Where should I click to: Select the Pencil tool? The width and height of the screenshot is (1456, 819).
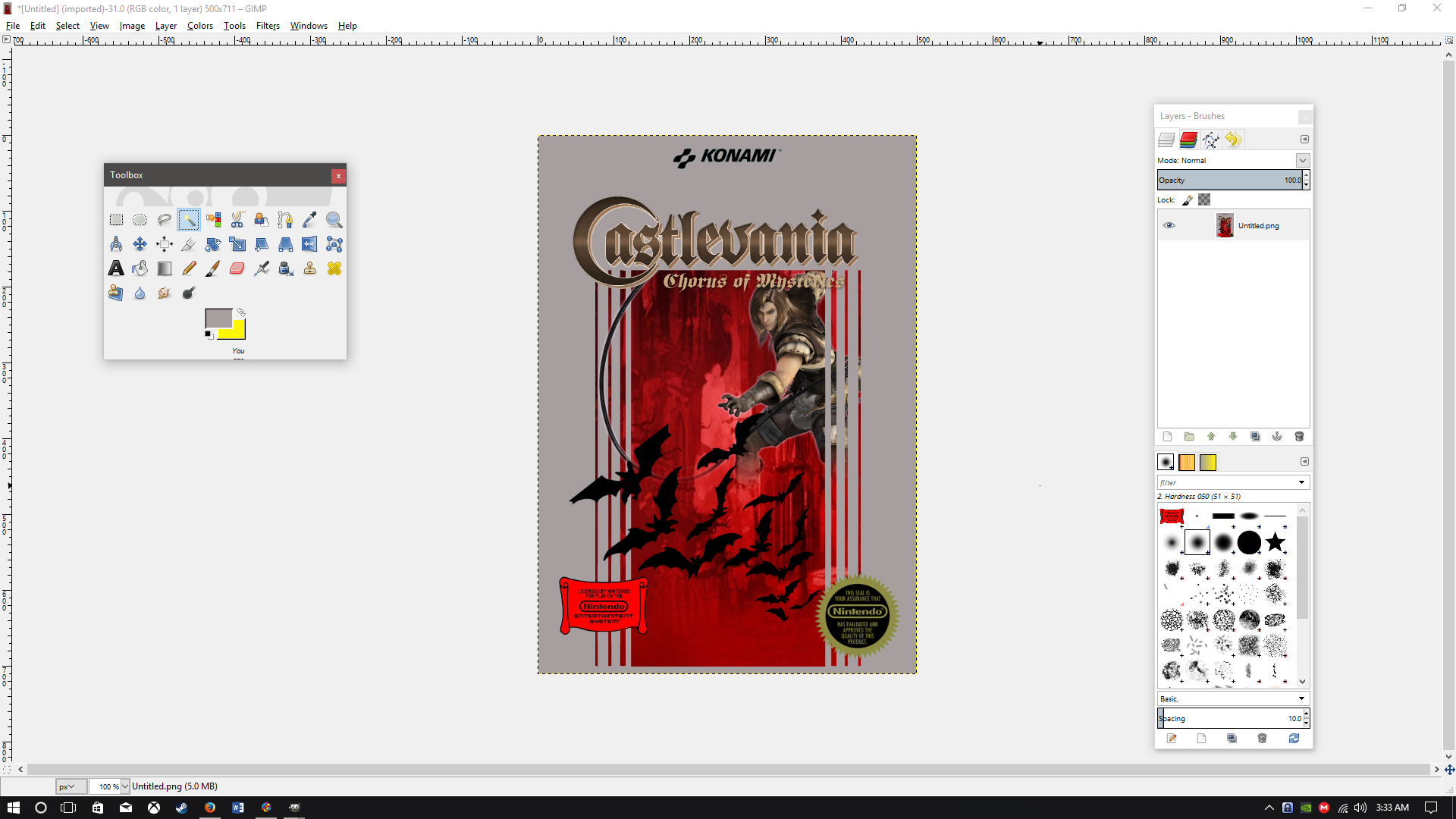[x=189, y=268]
